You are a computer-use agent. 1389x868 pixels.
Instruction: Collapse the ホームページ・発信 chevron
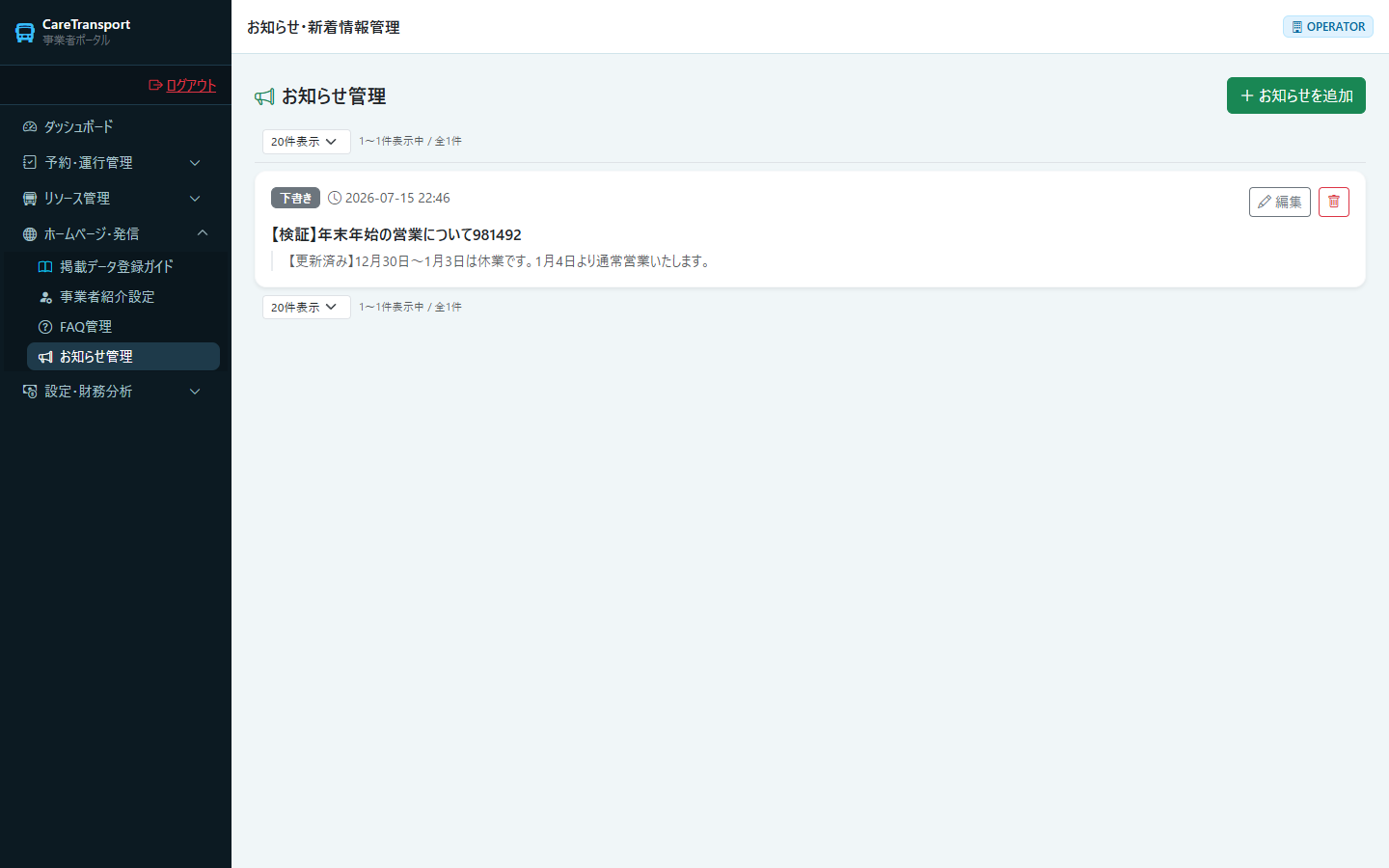pyautogui.click(x=203, y=233)
